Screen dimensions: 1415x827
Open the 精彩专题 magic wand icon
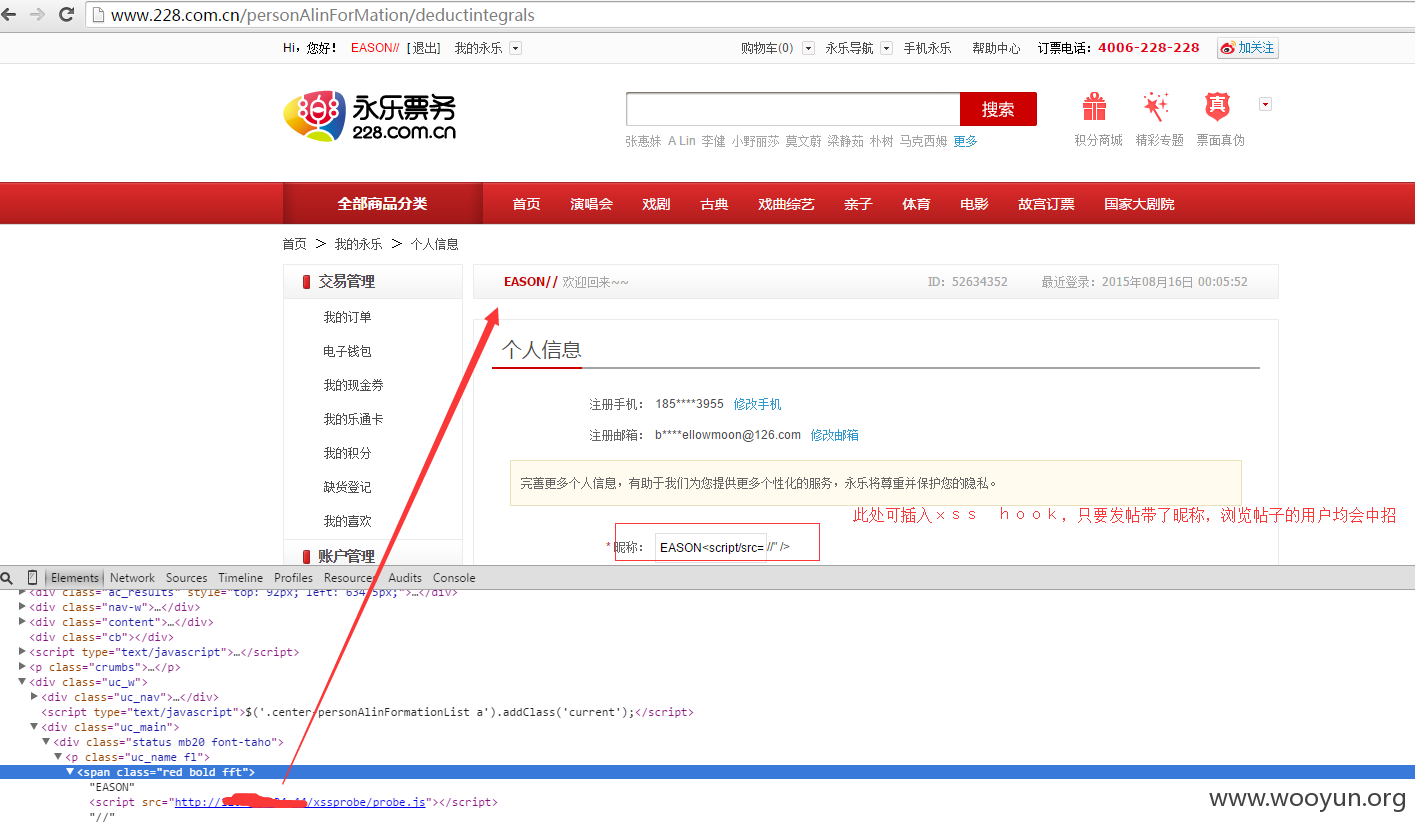click(1156, 107)
